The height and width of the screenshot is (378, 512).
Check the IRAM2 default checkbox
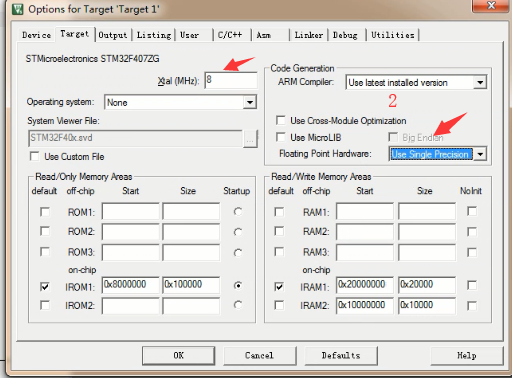[x=279, y=305]
